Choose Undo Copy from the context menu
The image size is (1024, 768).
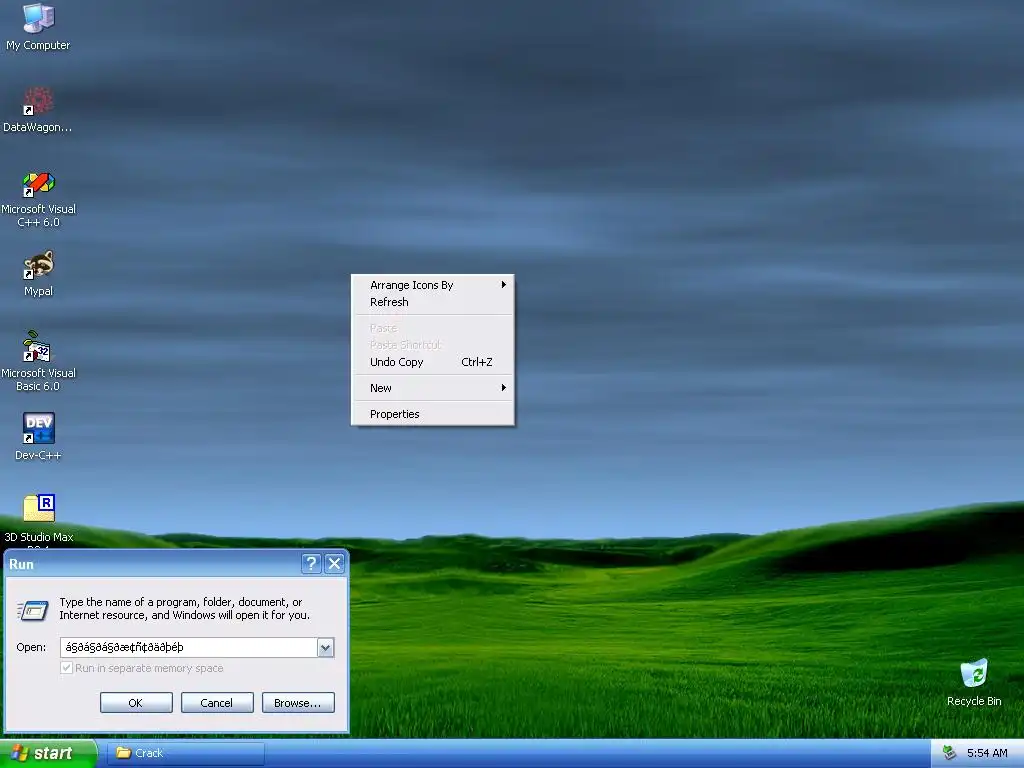tap(433, 362)
